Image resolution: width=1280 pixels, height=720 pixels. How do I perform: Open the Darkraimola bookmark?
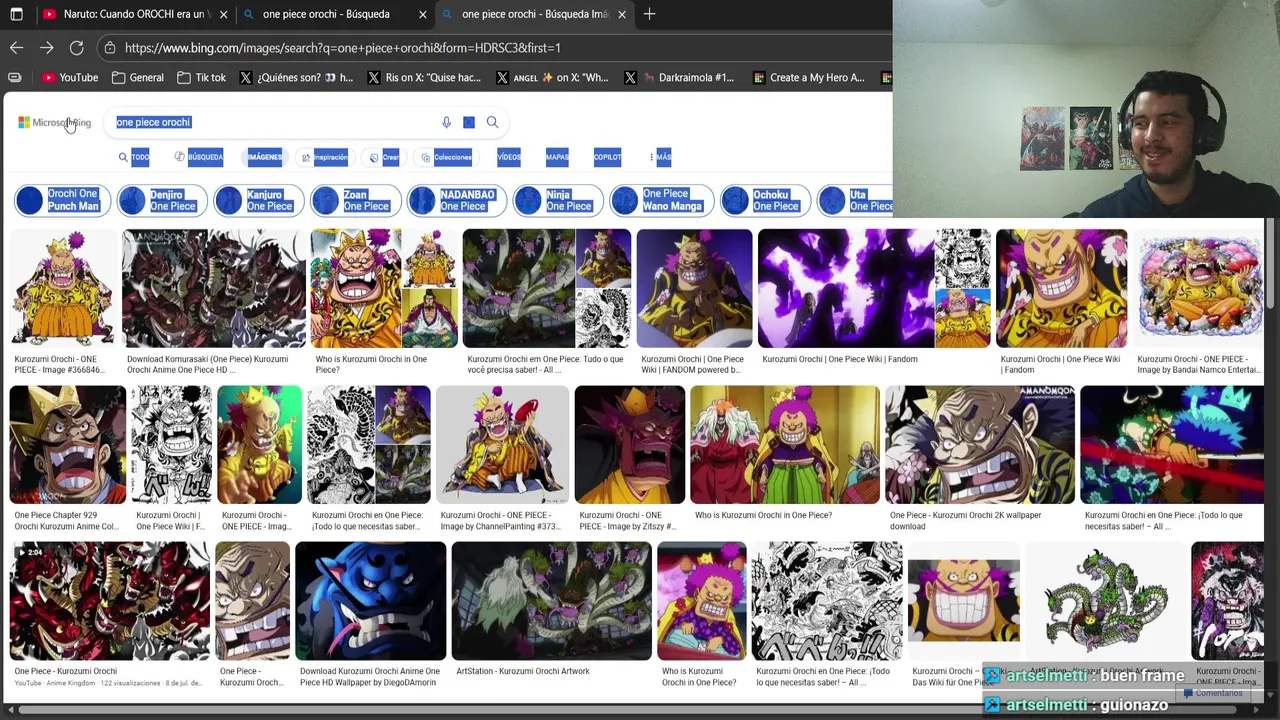[680, 77]
